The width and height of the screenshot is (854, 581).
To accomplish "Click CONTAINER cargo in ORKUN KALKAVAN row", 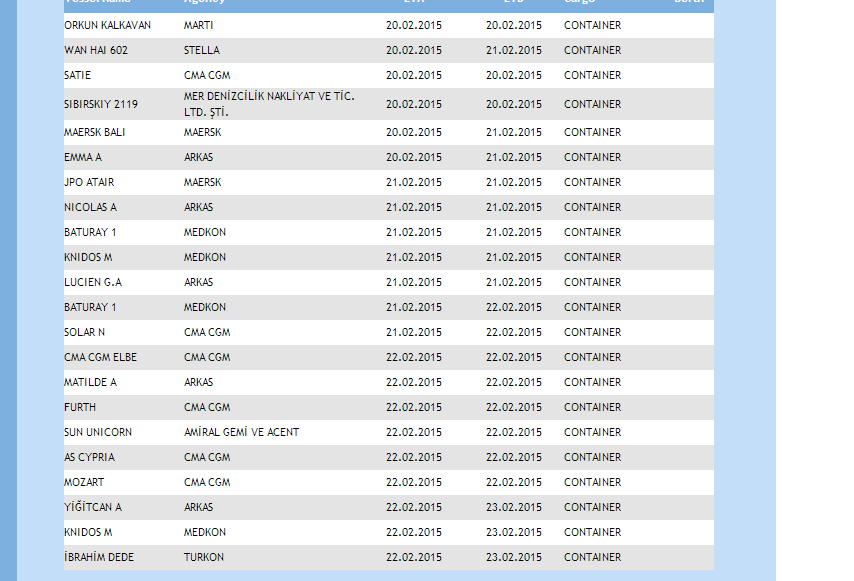I will click(x=593, y=26).
